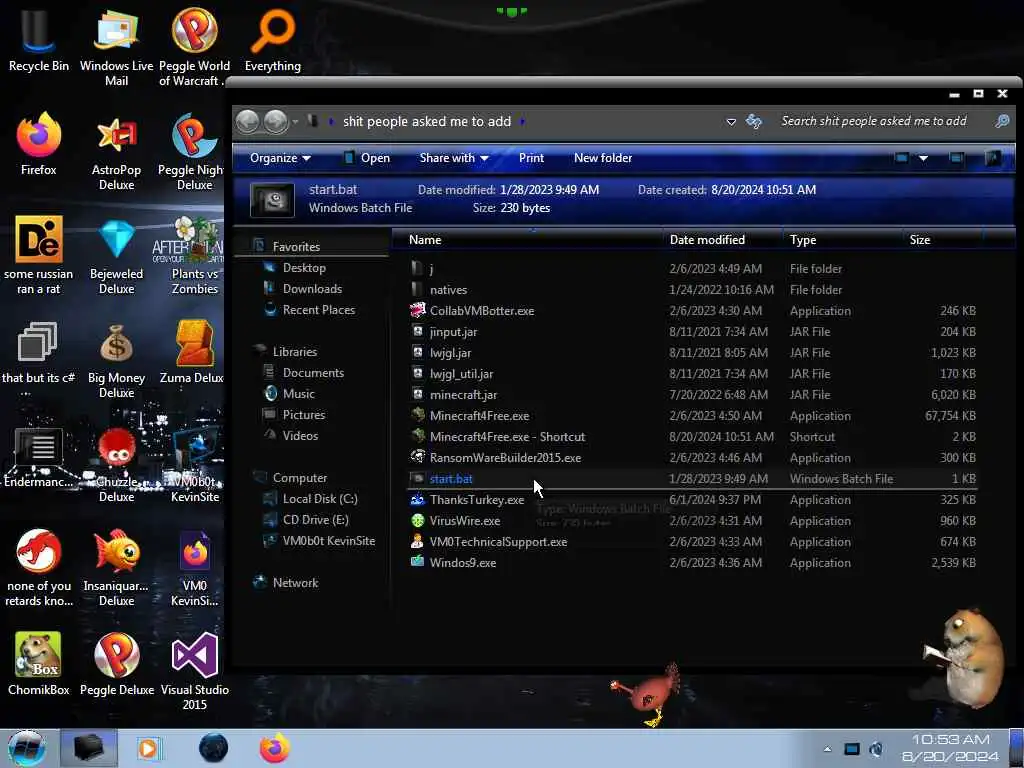Click the address bar refresh icon

754,121
